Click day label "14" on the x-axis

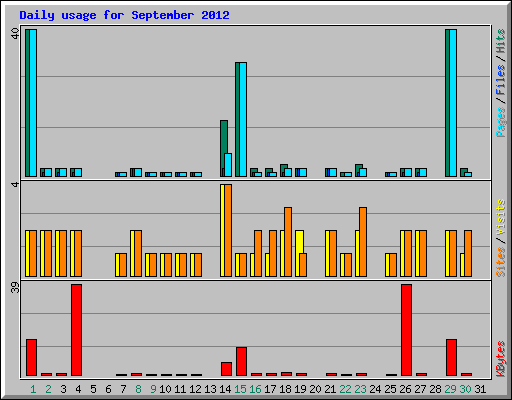(225, 389)
